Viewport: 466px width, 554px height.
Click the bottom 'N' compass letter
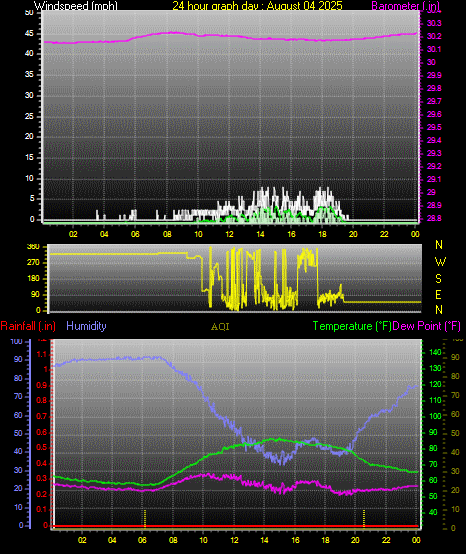point(439,310)
